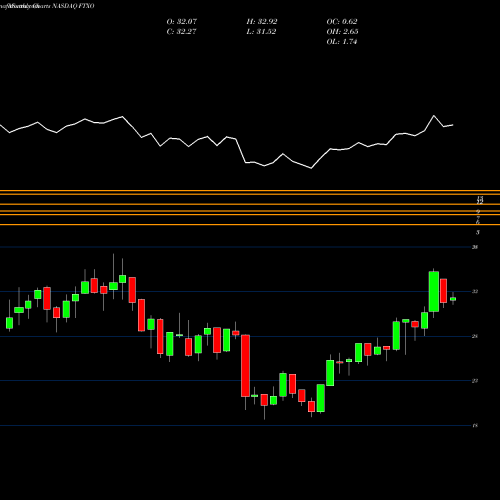Click the 'OC: 0.62' value
Image resolution: width=500 pixels, height=500 pixels.
[x=342, y=21]
